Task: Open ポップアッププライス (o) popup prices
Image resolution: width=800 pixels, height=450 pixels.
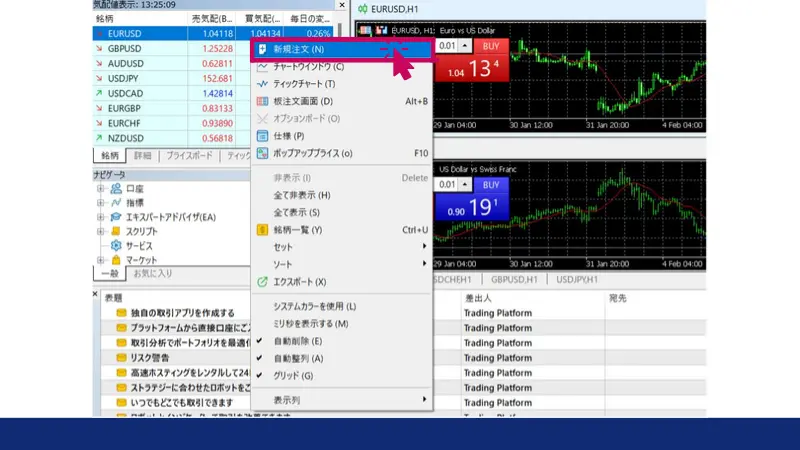Action: tap(312, 153)
